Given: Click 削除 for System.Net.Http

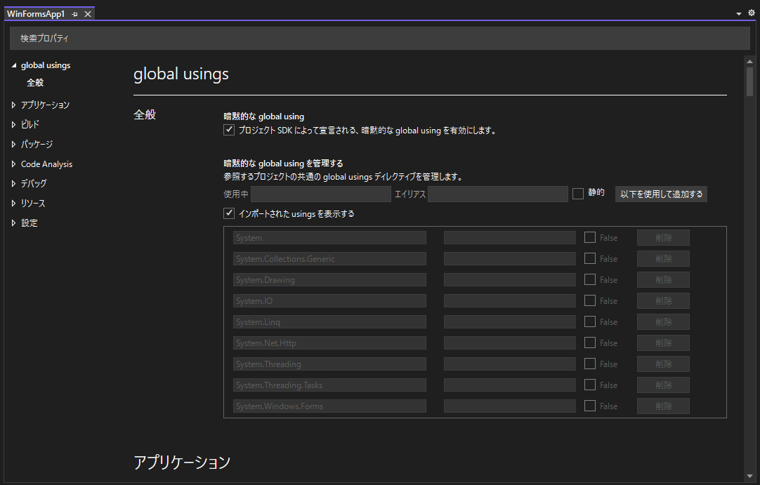Looking at the screenshot, I should coord(664,343).
